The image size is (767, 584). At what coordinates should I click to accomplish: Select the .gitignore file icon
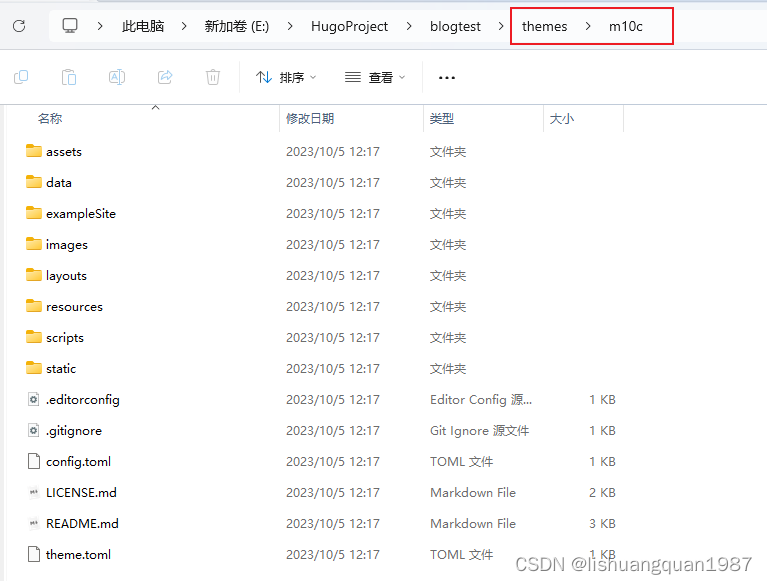[34, 431]
